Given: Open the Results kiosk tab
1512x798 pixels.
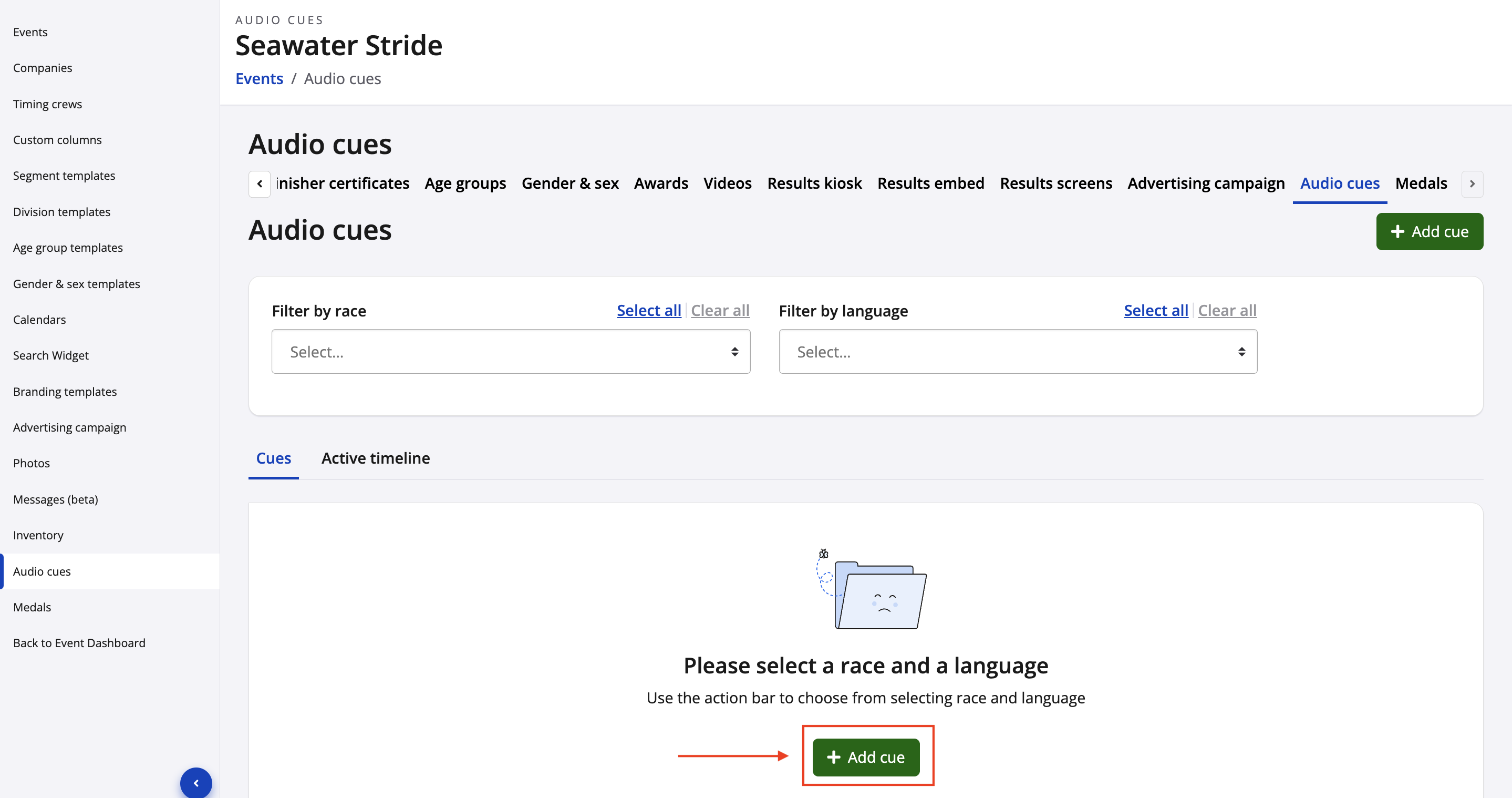Looking at the screenshot, I should click(x=814, y=183).
